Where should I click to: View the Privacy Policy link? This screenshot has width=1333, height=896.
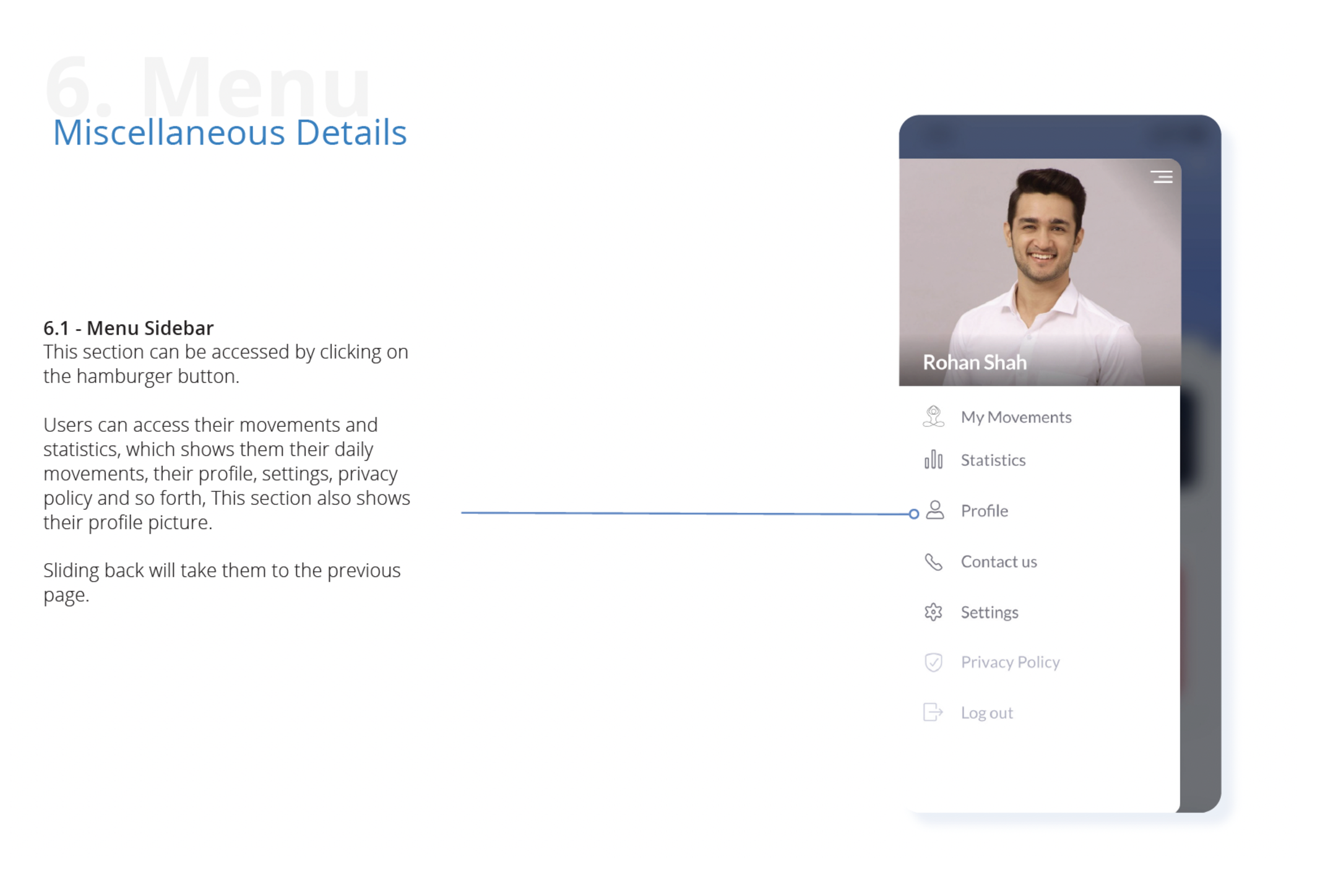click(1010, 662)
